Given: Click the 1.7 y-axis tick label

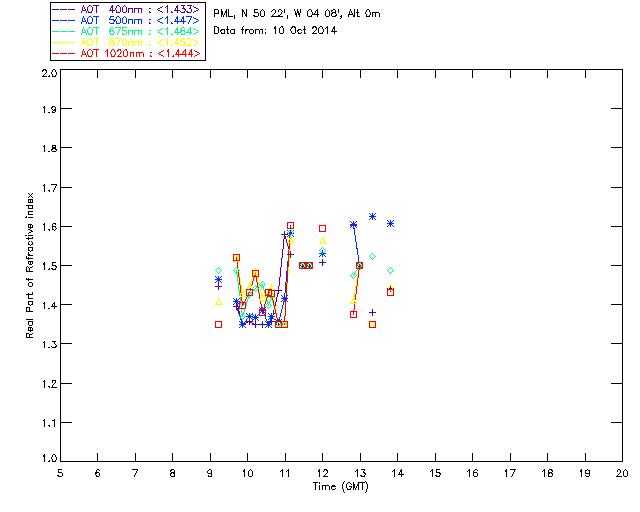Looking at the screenshot, I should 50,188.
